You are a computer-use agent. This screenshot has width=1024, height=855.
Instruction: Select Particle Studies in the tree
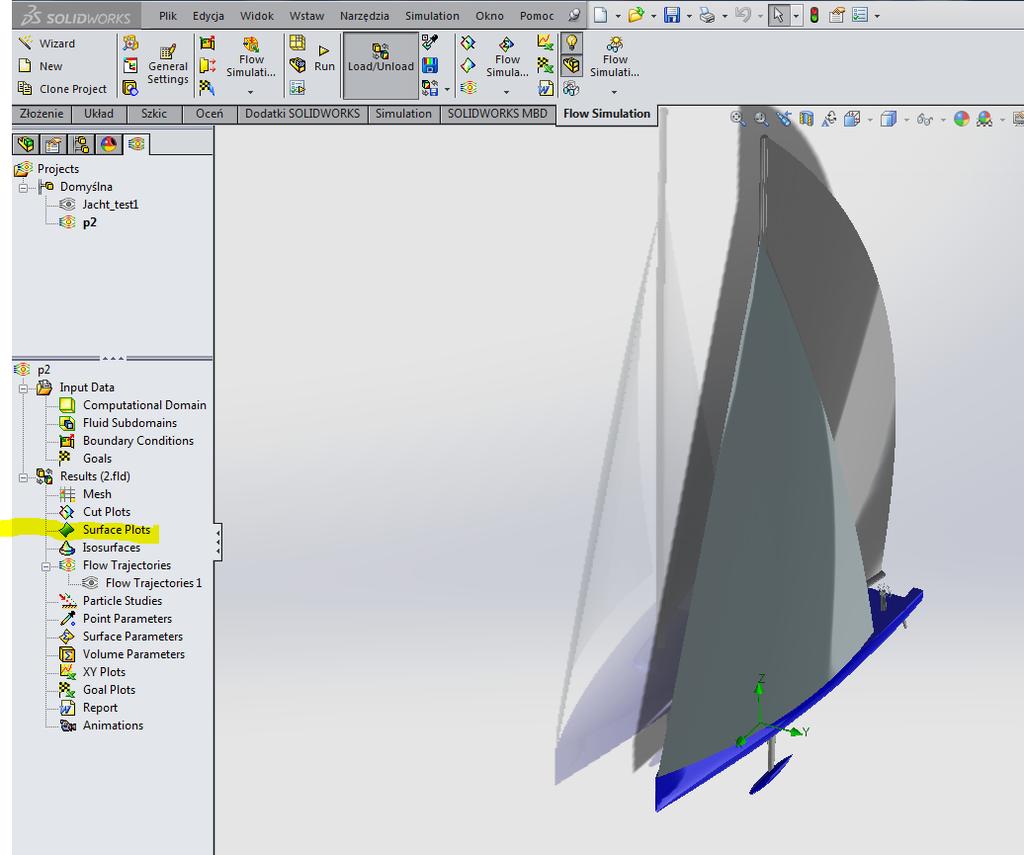click(122, 601)
